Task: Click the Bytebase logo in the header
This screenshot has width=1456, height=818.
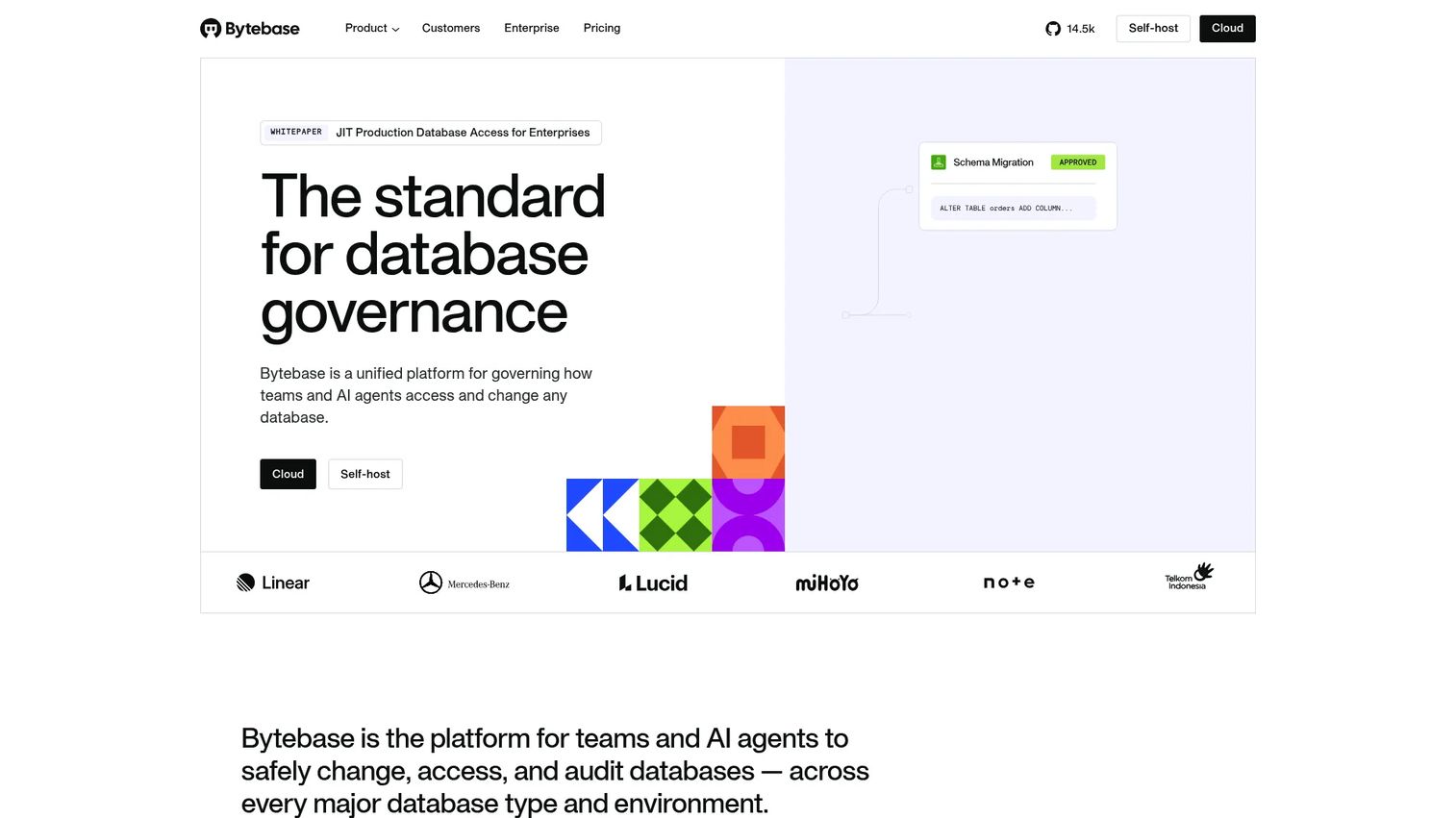Action: click(x=249, y=29)
